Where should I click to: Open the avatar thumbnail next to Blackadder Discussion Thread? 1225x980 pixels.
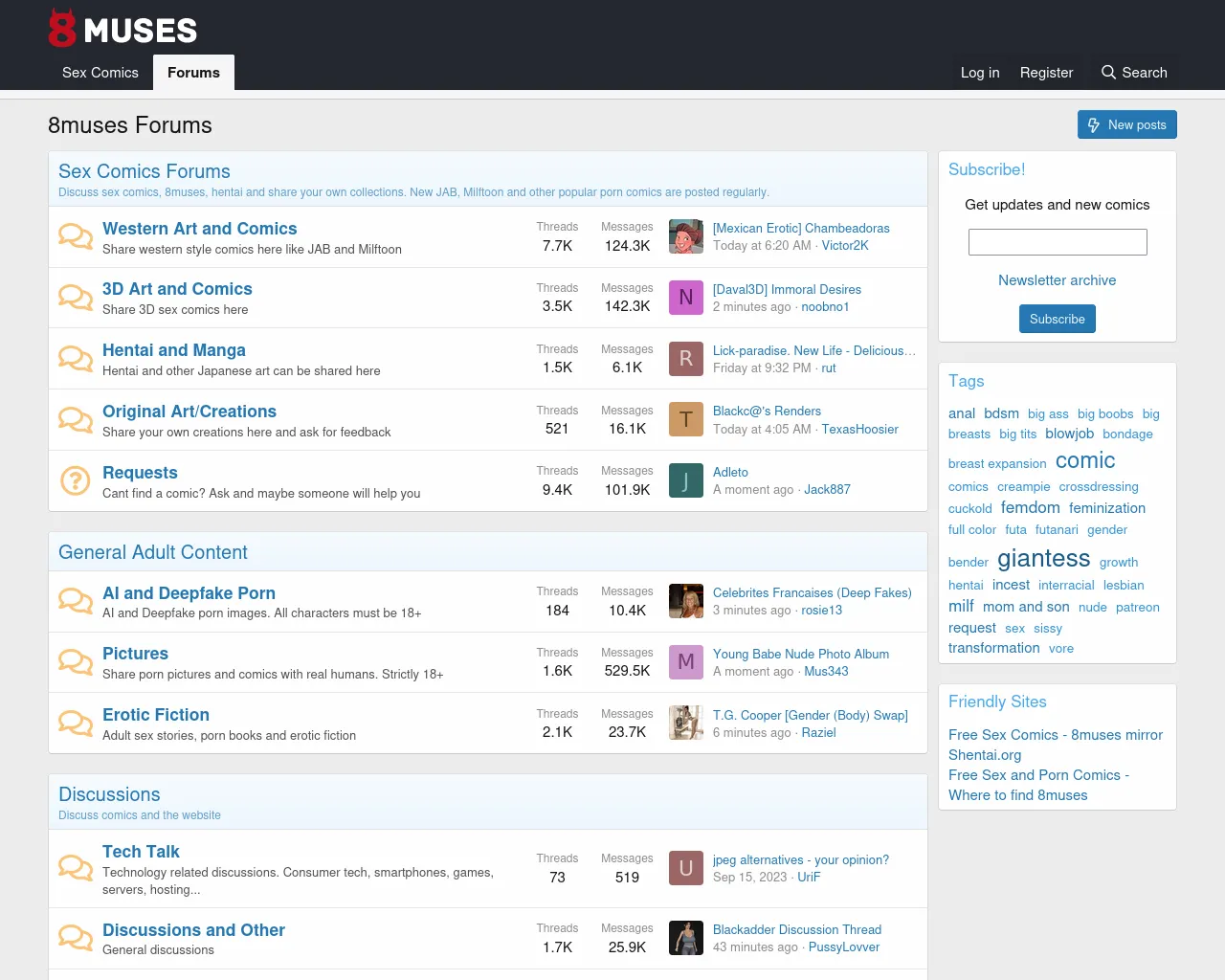(685, 938)
